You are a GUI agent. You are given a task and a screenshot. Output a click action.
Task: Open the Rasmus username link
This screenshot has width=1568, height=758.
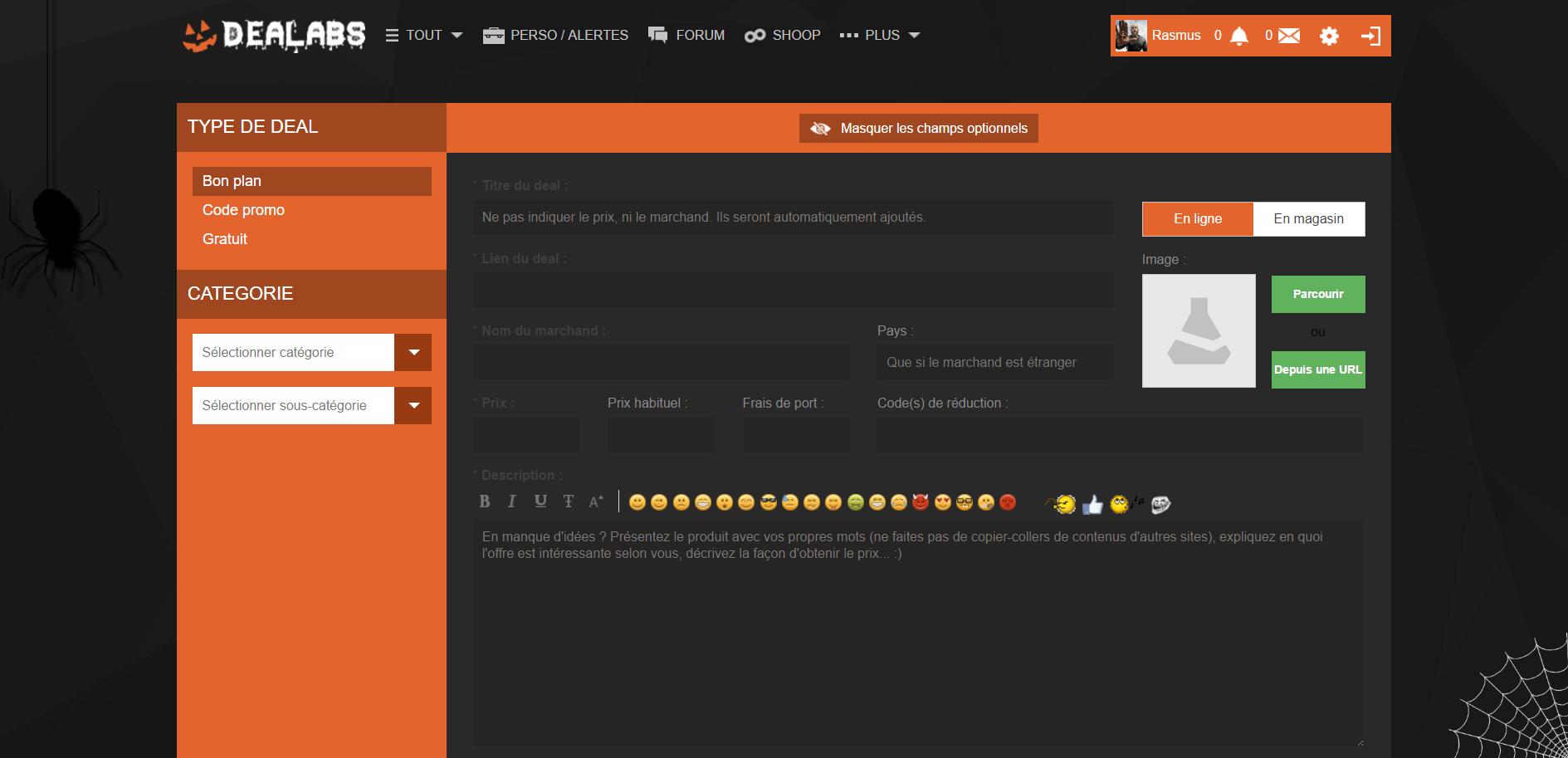point(1176,36)
